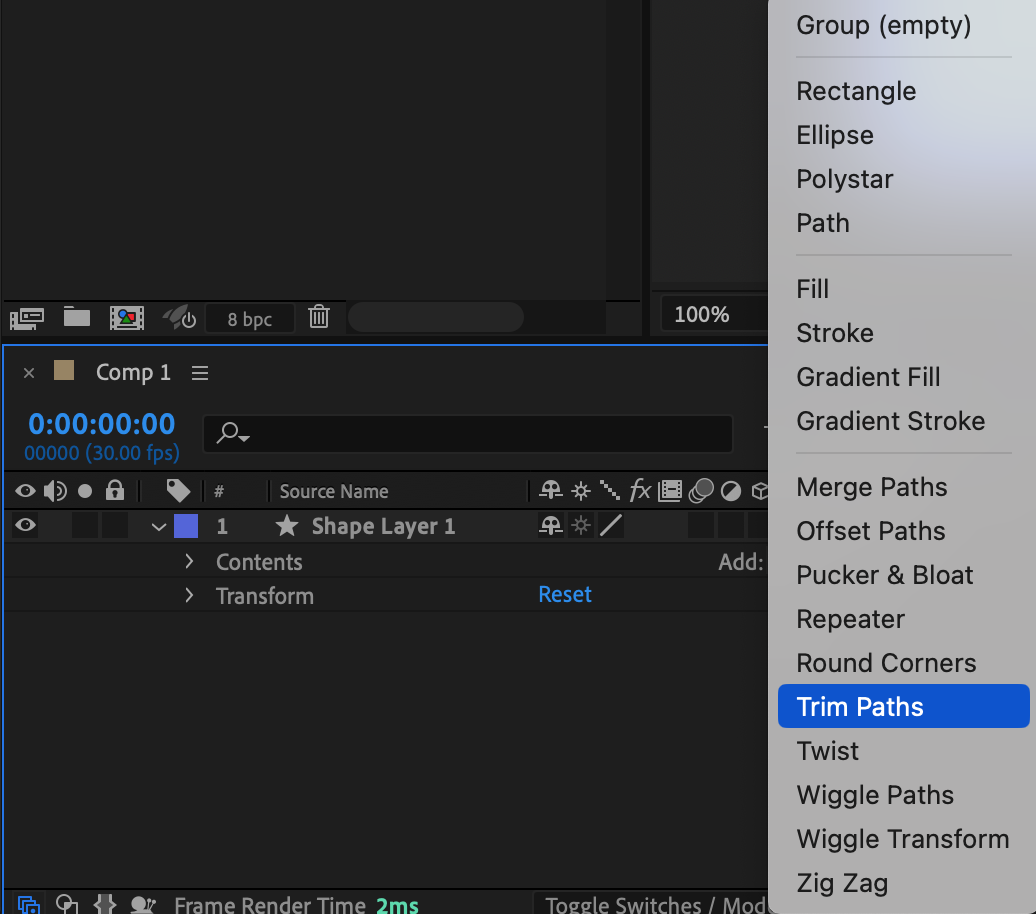
Task: Click the shy switch on Shape Layer 1
Action: [550, 526]
